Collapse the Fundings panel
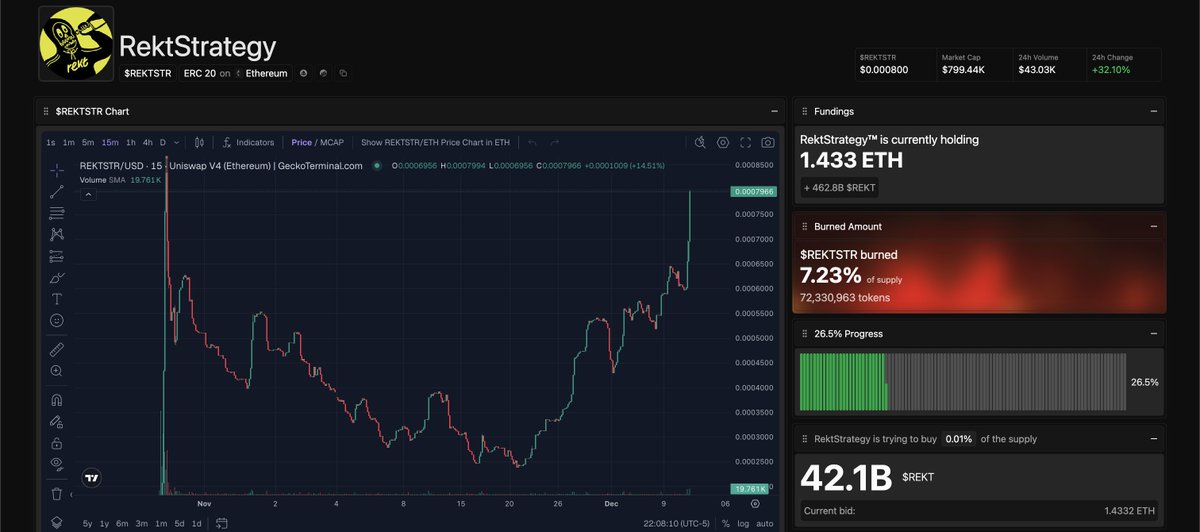 tap(1153, 111)
